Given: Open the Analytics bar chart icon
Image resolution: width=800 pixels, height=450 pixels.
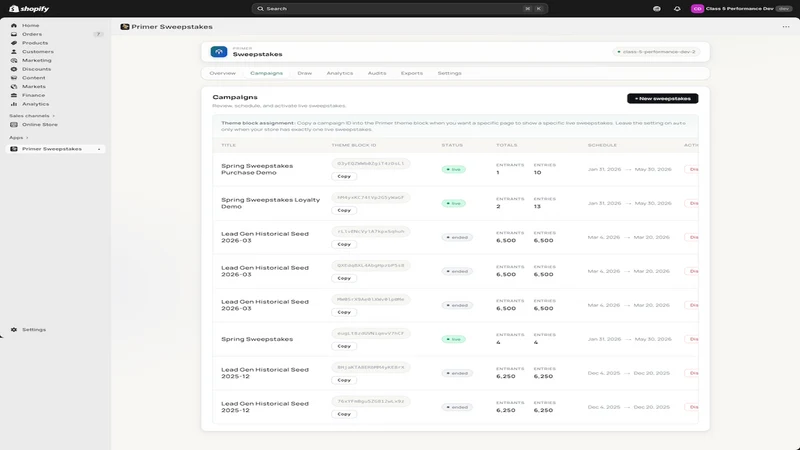Looking at the screenshot, I should pyautogui.click(x=14, y=104).
